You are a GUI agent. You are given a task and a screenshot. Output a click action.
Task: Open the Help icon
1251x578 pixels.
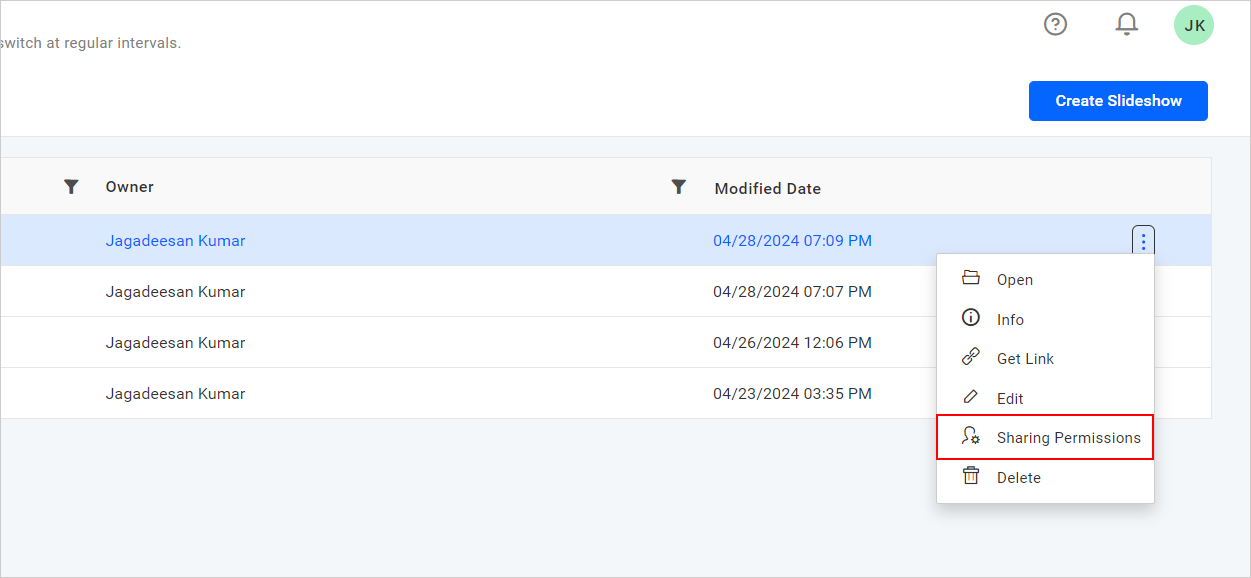(1055, 24)
